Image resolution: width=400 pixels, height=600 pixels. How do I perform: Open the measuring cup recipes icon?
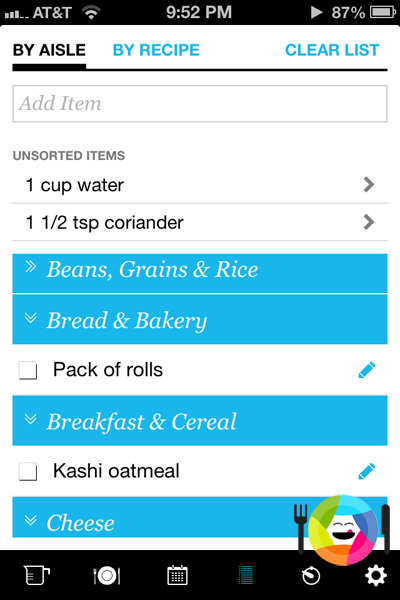click(x=36, y=575)
